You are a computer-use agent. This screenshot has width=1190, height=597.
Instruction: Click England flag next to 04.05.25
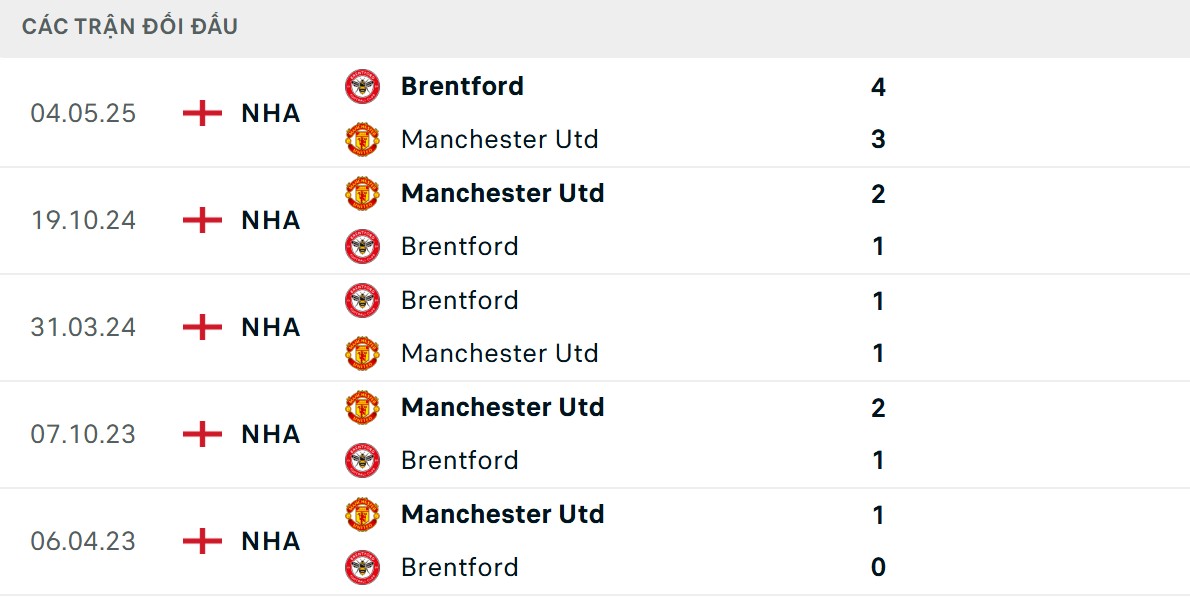pos(202,113)
